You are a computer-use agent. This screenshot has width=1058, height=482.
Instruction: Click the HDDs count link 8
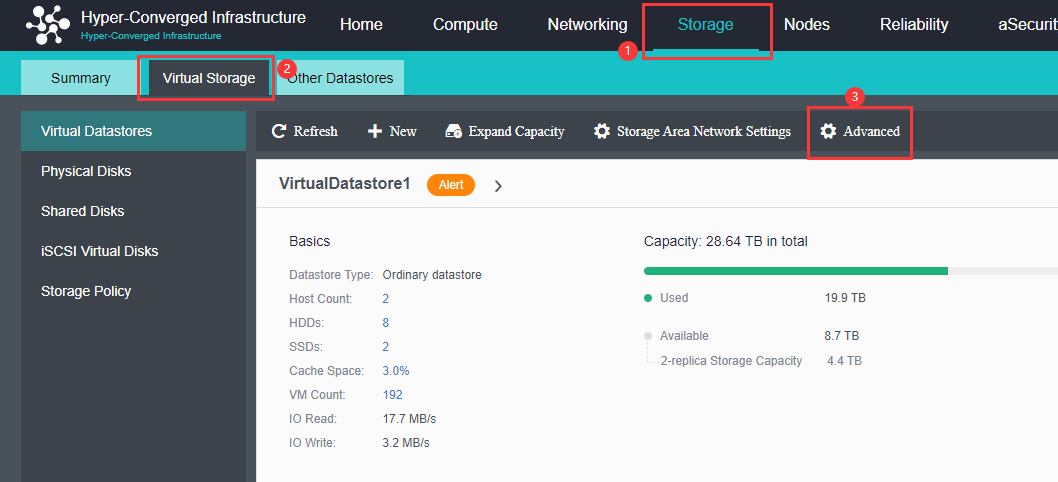coord(386,323)
